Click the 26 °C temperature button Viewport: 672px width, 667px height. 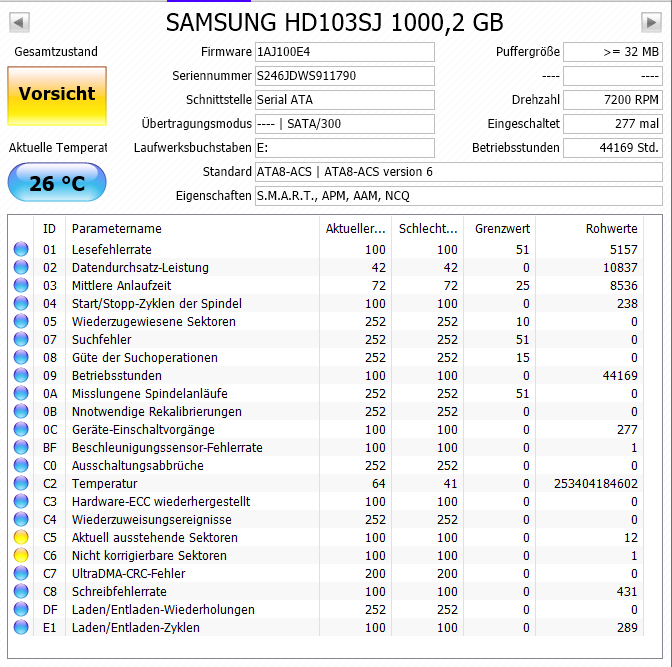tap(57, 182)
